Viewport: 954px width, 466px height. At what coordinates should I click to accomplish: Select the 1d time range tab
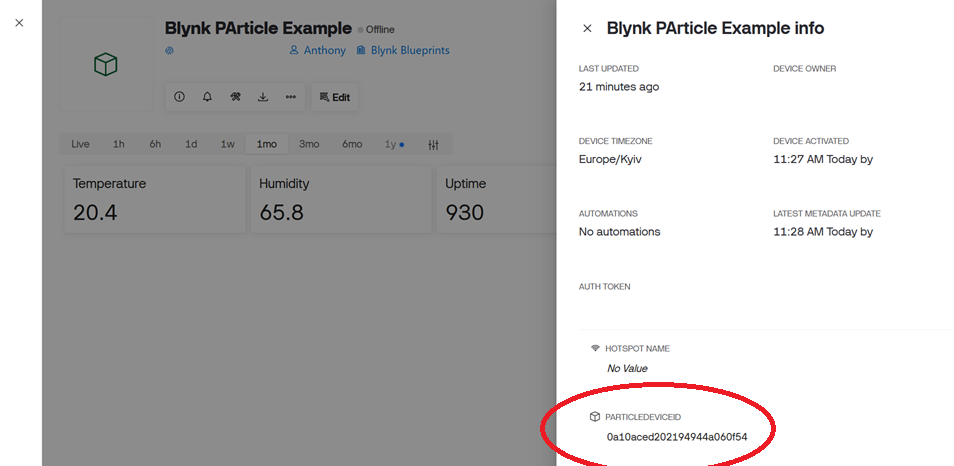(x=191, y=144)
